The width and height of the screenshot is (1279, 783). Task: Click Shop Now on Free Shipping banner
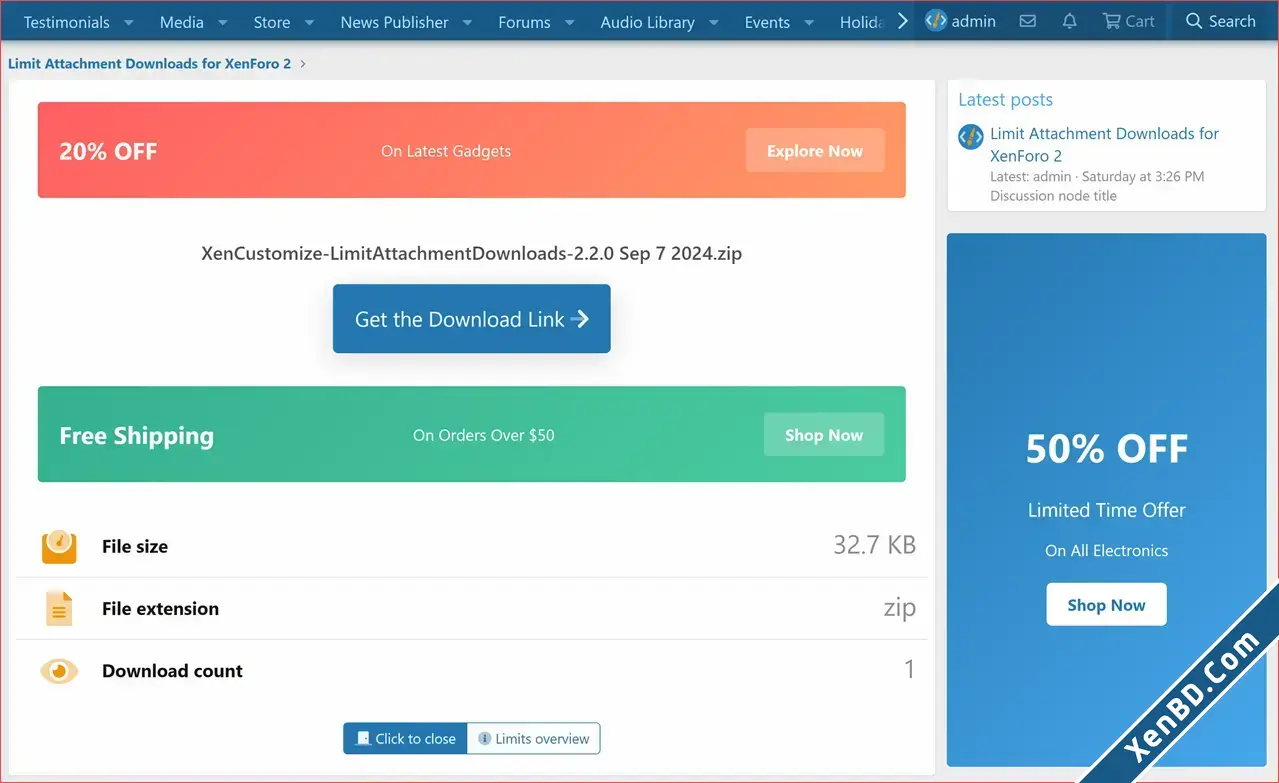click(x=824, y=435)
